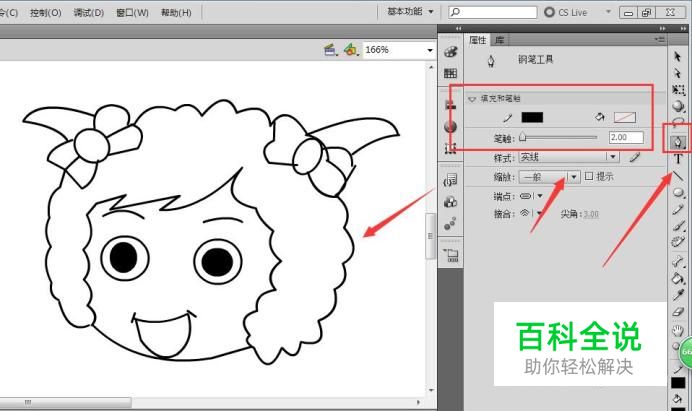
Task: Collapse the tools panel double-arrow
Action: [x=684, y=28]
